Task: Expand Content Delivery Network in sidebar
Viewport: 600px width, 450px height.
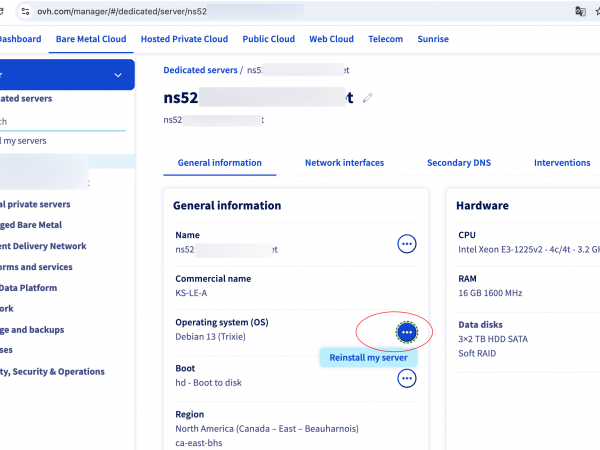Action: (x=45, y=246)
